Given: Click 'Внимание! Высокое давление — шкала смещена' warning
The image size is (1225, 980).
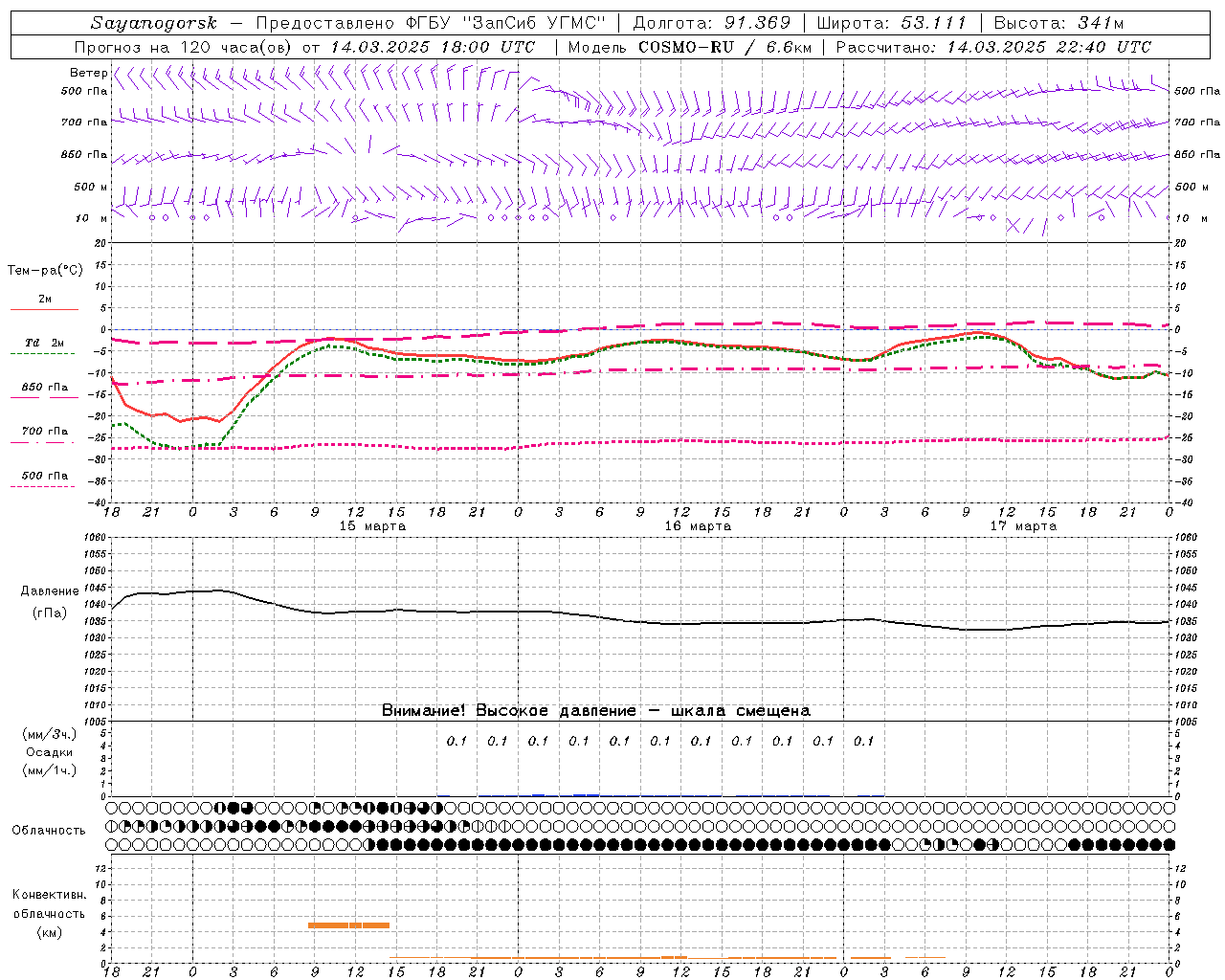Looking at the screenshot, I should (x=596, y=711).
